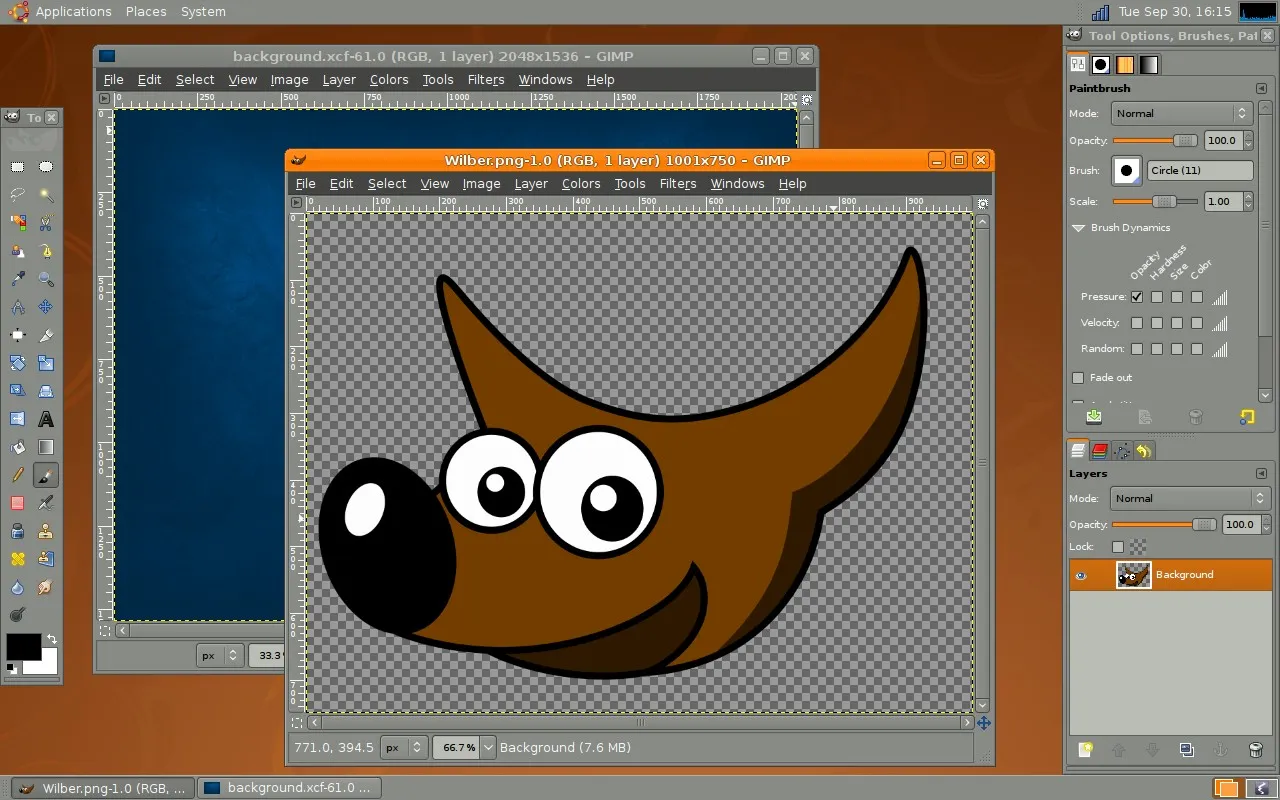Viewport: 1280px width, 800px height.
Task: Open the zoom percentage dropdown at 66.7%
Action: pyautogui.click(x=488, y=747)
